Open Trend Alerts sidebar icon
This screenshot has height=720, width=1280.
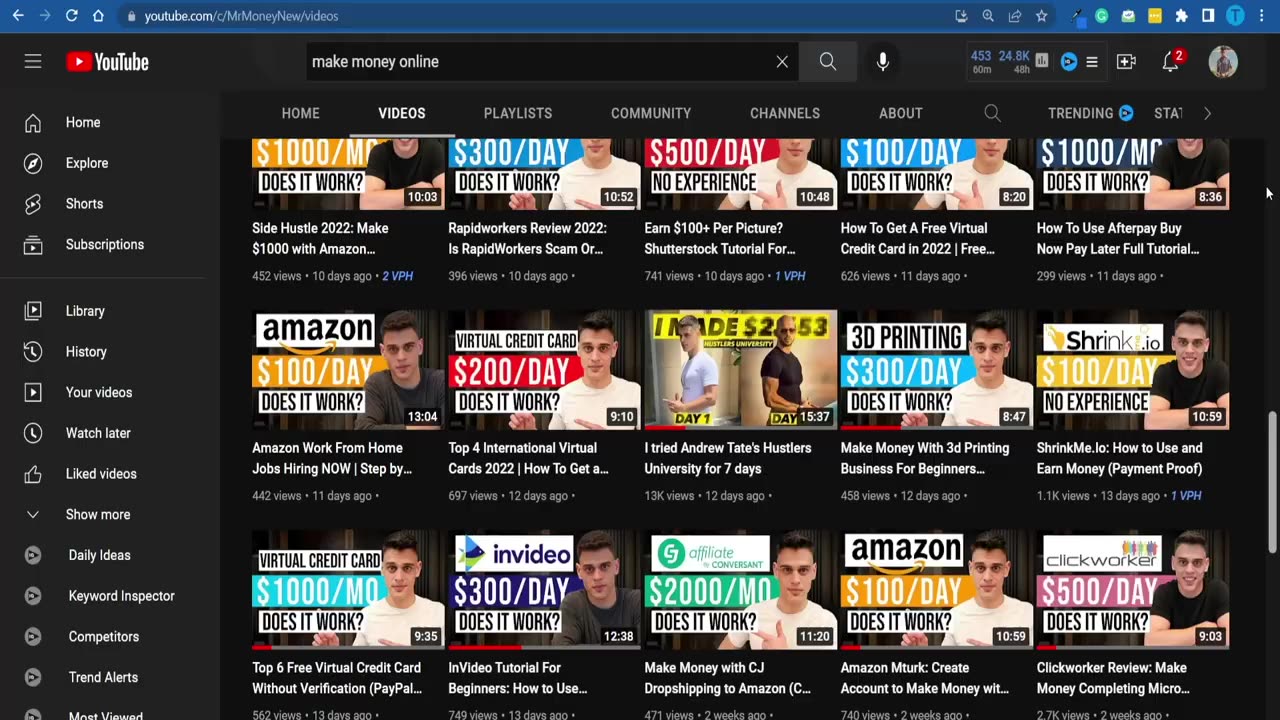[x=33, y=677]
